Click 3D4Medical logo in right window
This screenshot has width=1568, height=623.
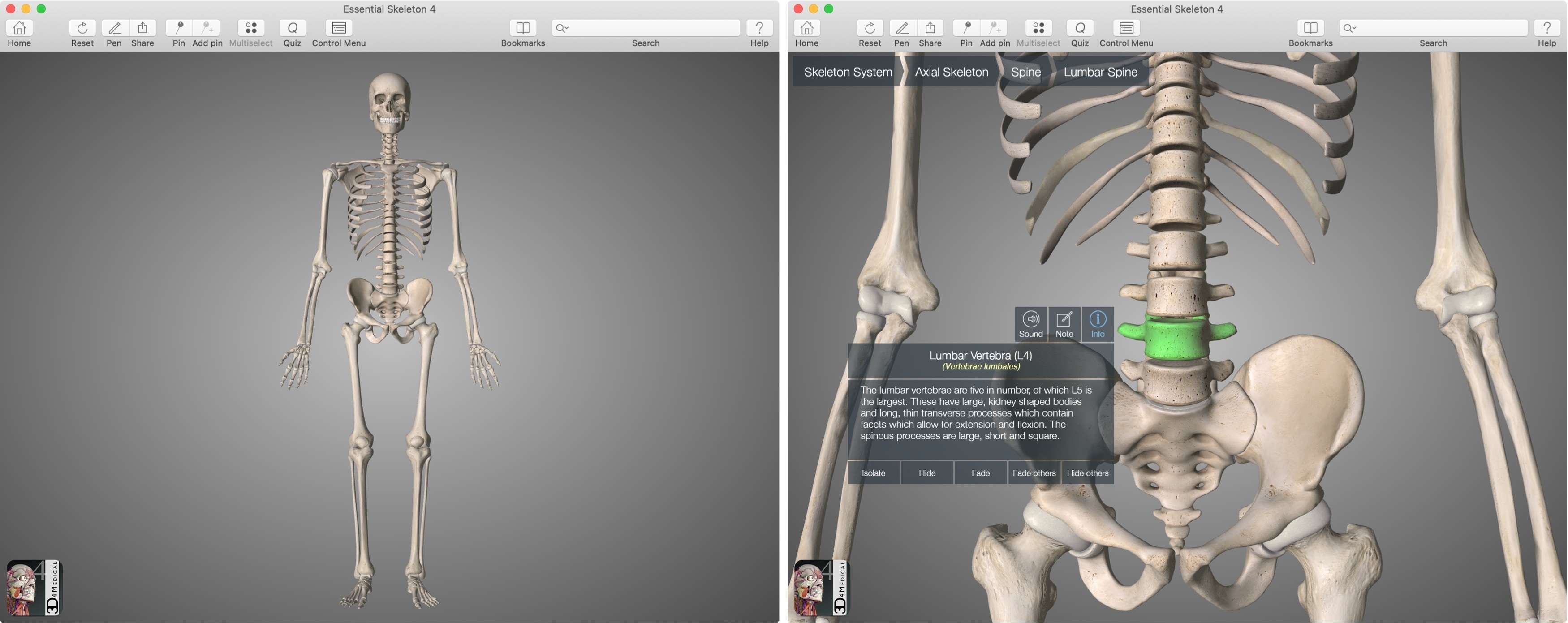[822, 588]
